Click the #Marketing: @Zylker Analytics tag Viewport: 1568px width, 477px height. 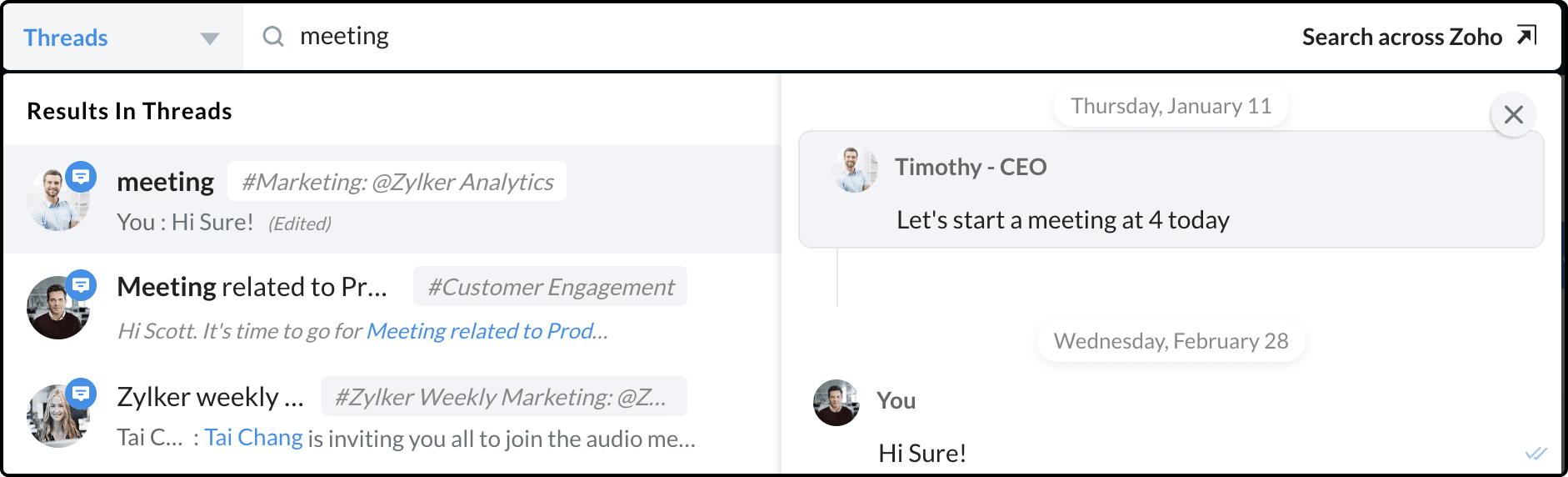pos(397,182)
